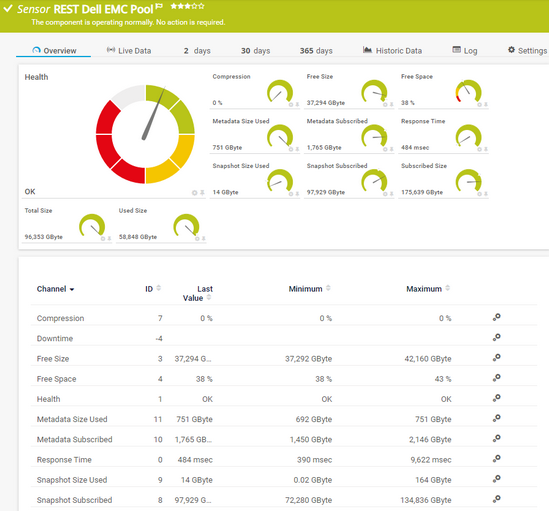Set priority with the first star
549x511 pixels.
(174, 6)
